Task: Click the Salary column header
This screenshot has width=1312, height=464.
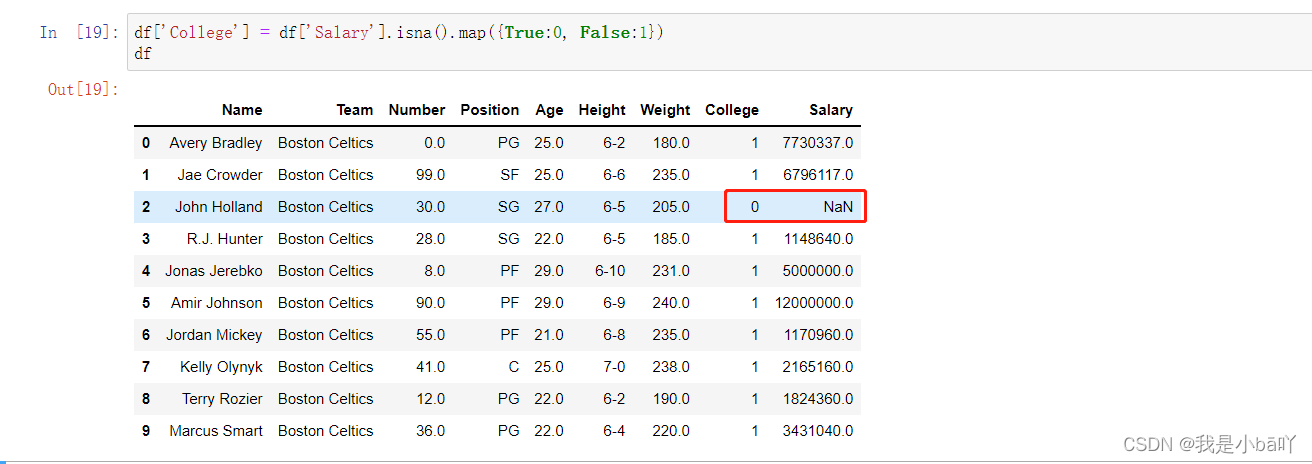Action: [831, 110]
